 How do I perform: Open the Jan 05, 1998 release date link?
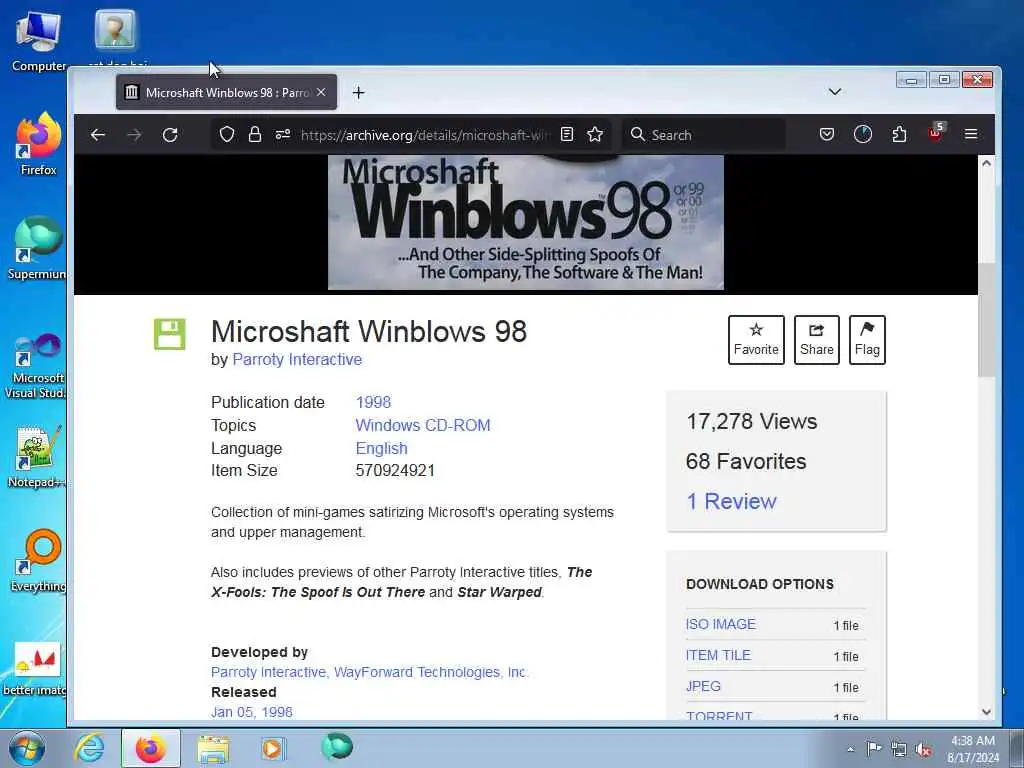click(x=252, y=712)
